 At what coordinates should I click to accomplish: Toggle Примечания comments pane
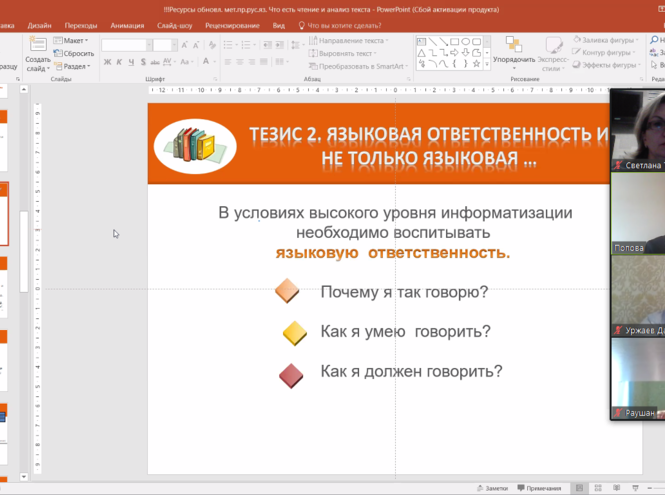tap(538, 487)
